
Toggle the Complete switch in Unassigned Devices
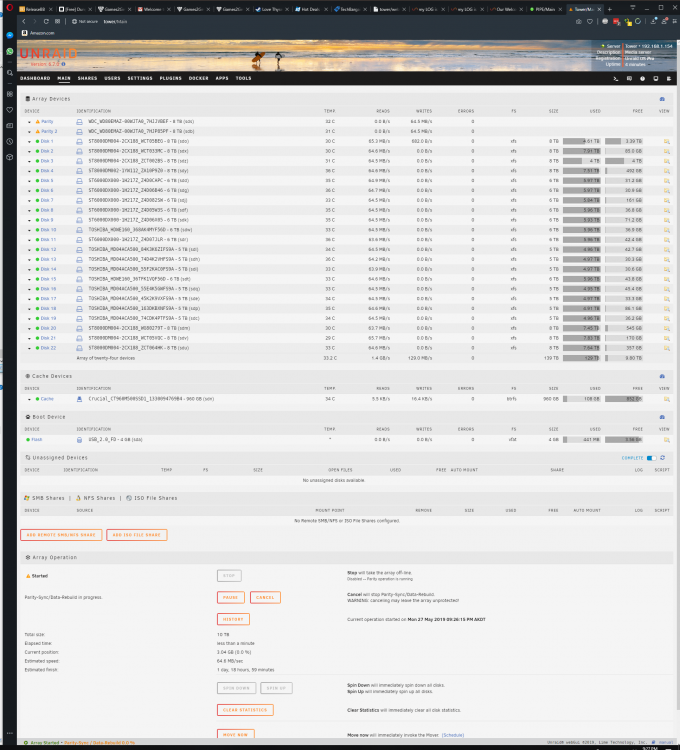coord(652,458)
